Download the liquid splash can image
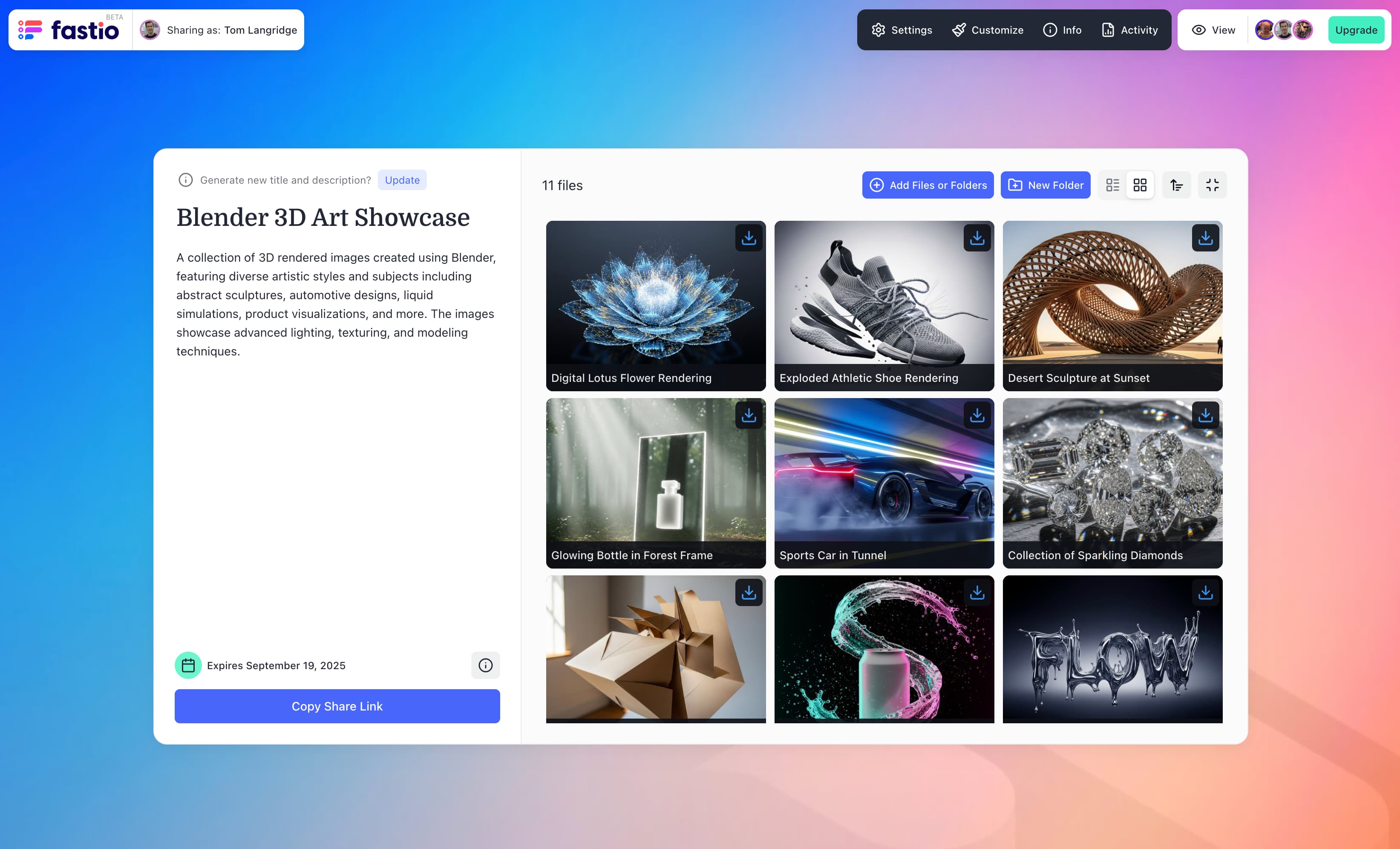This screenshot has width=1400, height=849. pyautogui.click(x=977, y=593)
